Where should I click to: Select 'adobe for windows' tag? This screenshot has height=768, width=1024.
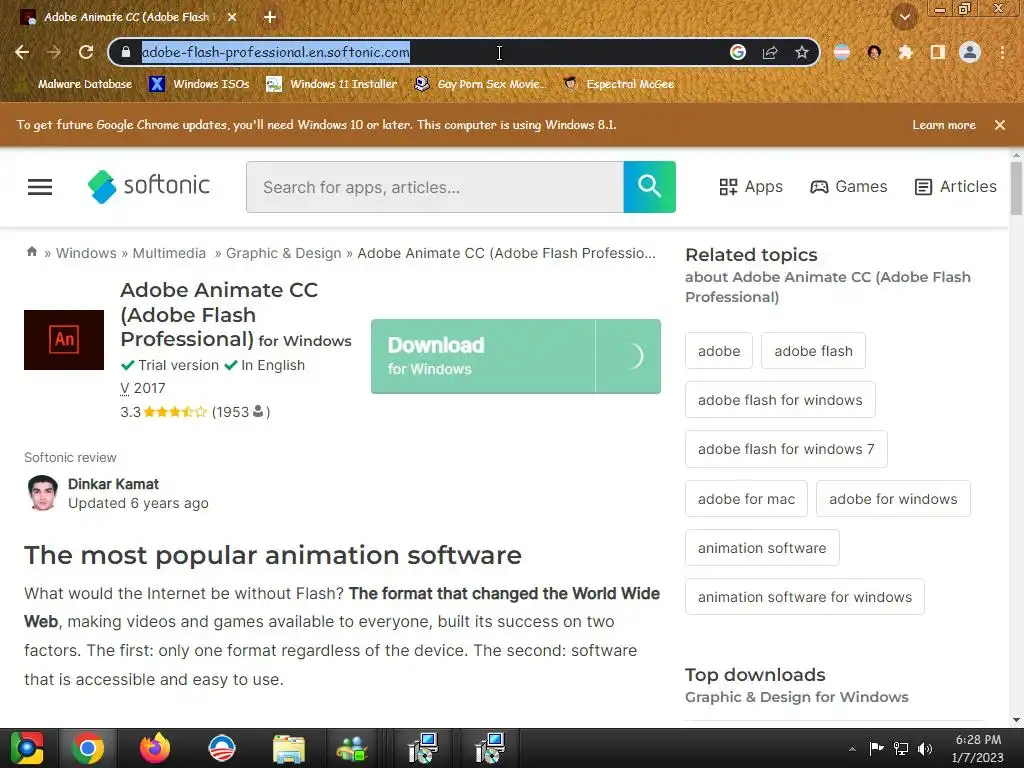pyautogui.click(x=893, y=499)
